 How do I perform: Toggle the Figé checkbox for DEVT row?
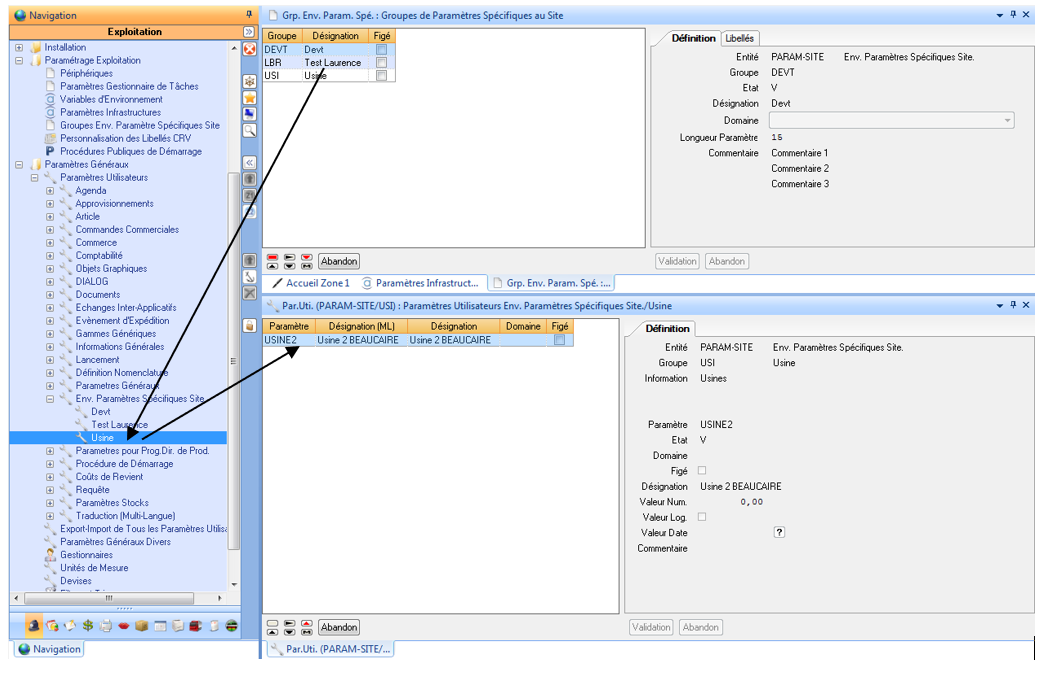[381, 50]
